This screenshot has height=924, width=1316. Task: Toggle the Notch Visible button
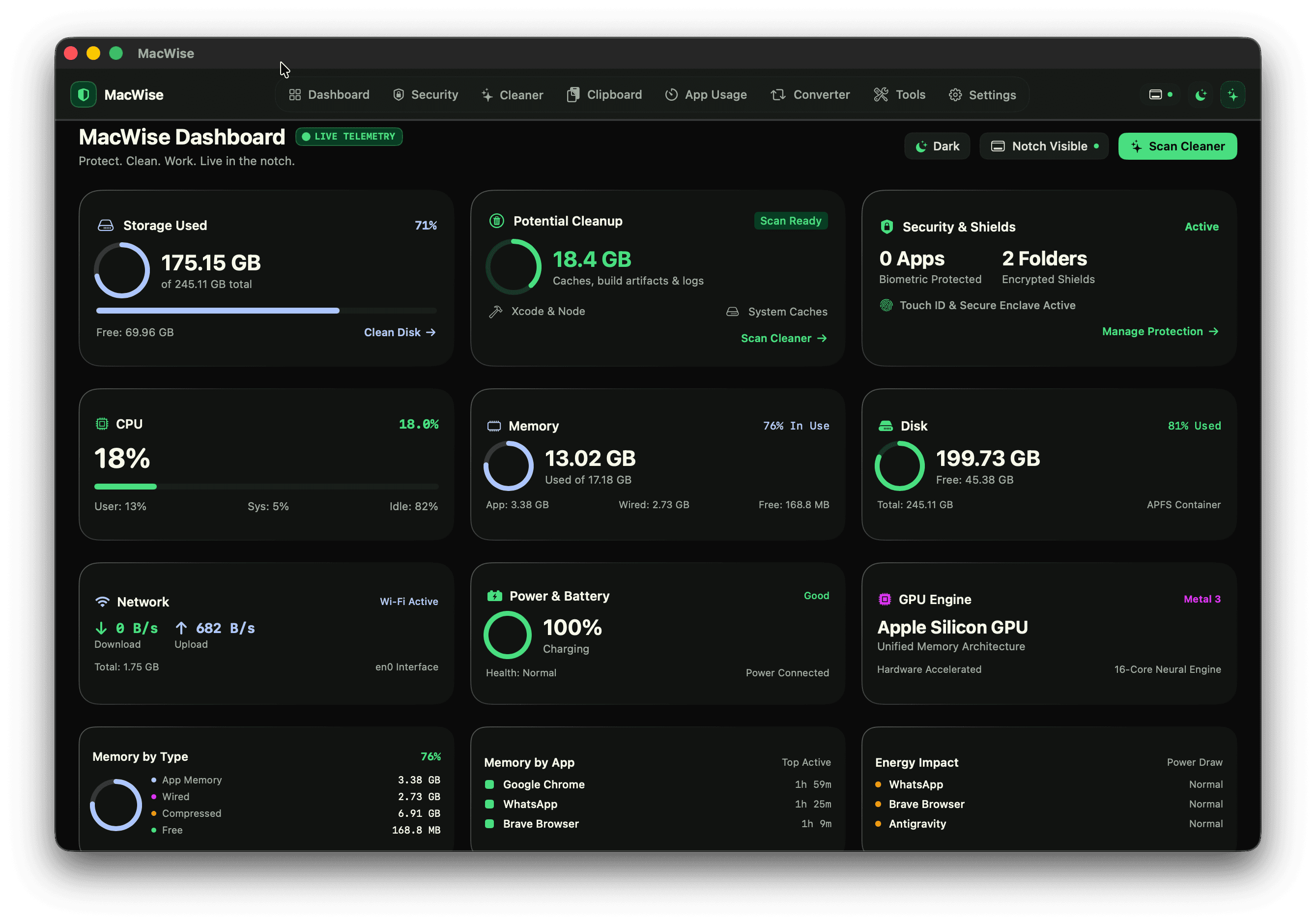(1044, 146)
